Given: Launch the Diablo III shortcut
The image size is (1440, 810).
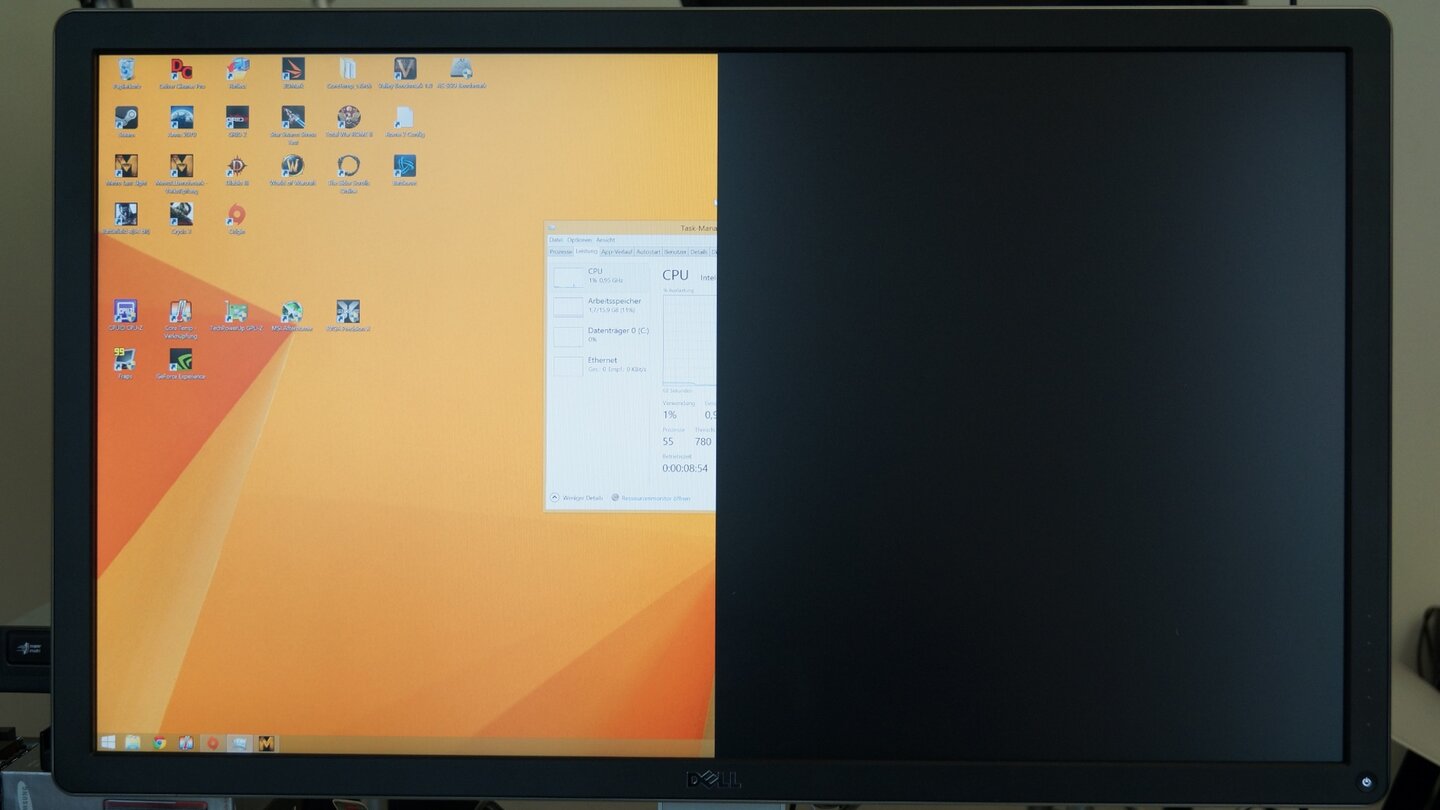Looking at the screenshot, I should click(237, 169).
